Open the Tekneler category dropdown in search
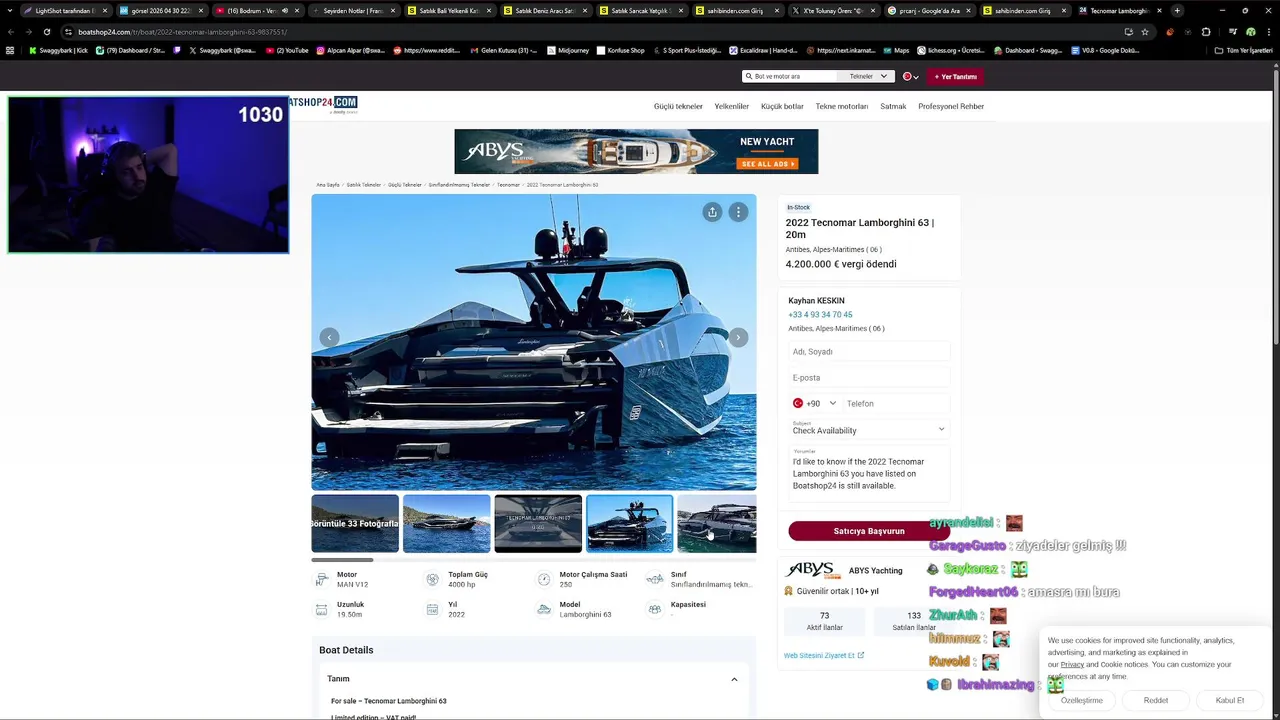Image resolution: width=1280 pixels, height=720 pixels. click(868, 76)
